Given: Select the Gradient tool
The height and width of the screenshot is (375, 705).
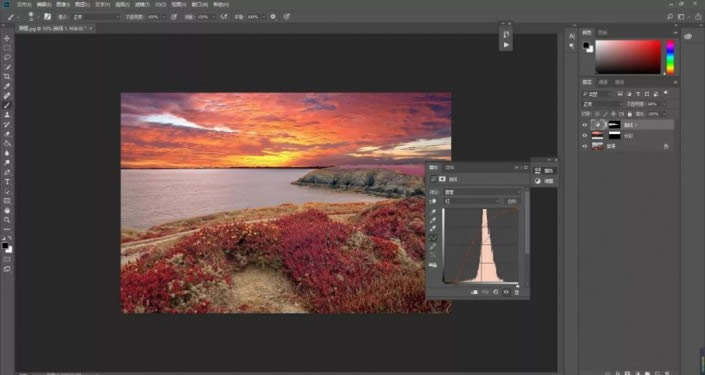Looking at the screenshot, I should pyautogui.click(x=7, y=143).
